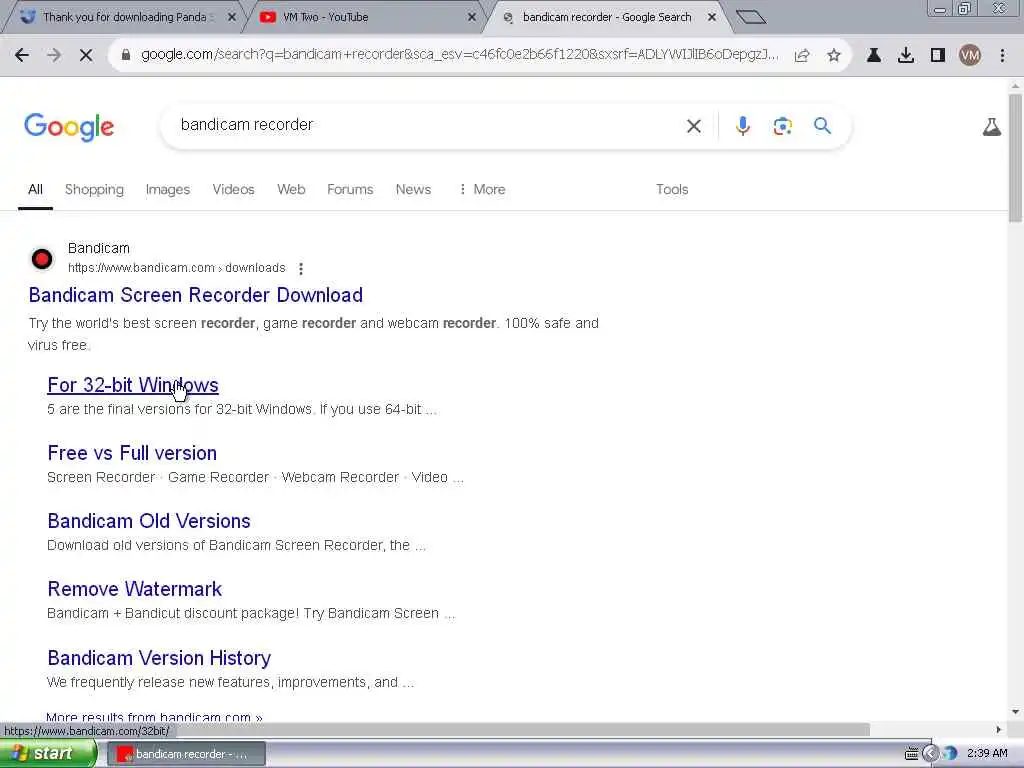Viewport: 1024px width, 768px height.
Task: Click the horizontal scrollbar right arrow
Action: point(999,729)
